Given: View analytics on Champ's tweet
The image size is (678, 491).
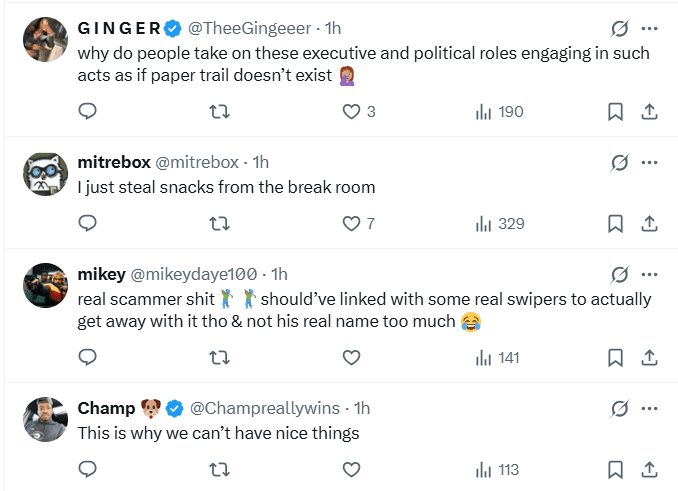Looking at the screenshot, I should coord(498,469).
